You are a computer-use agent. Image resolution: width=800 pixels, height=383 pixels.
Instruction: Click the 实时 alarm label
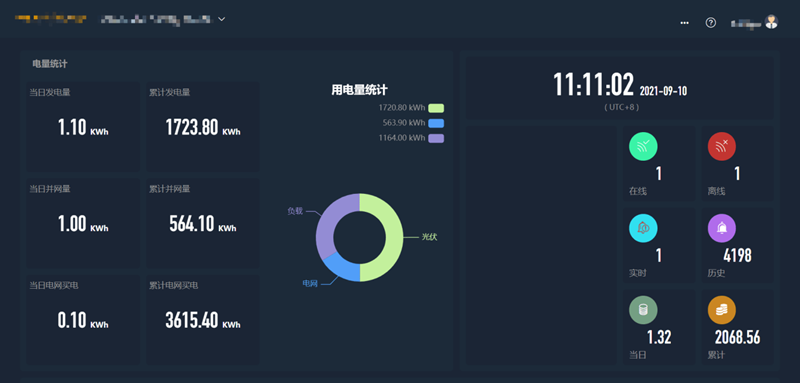[638, 273]
